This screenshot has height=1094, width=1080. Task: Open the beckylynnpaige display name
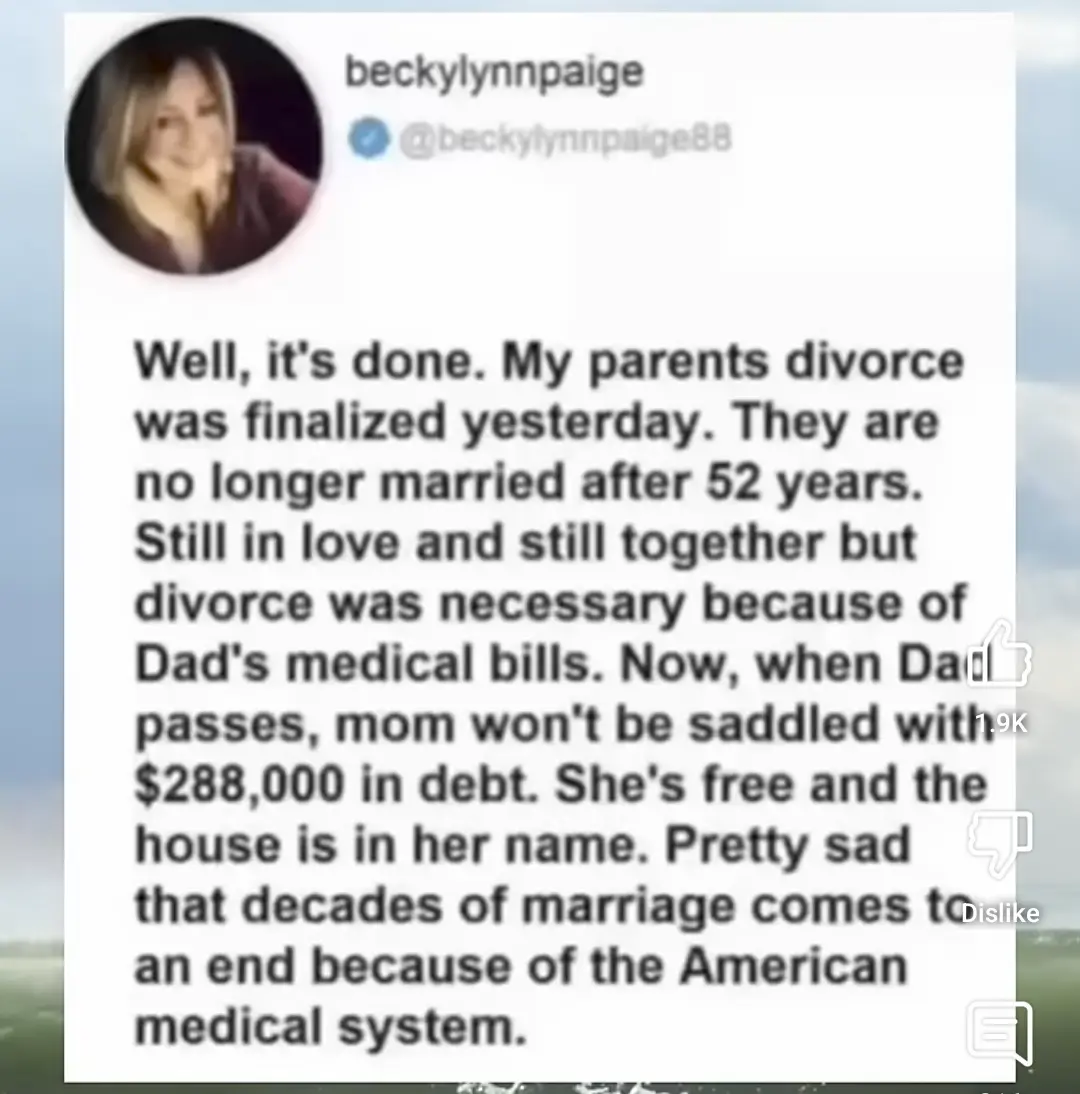click(494, 75)
